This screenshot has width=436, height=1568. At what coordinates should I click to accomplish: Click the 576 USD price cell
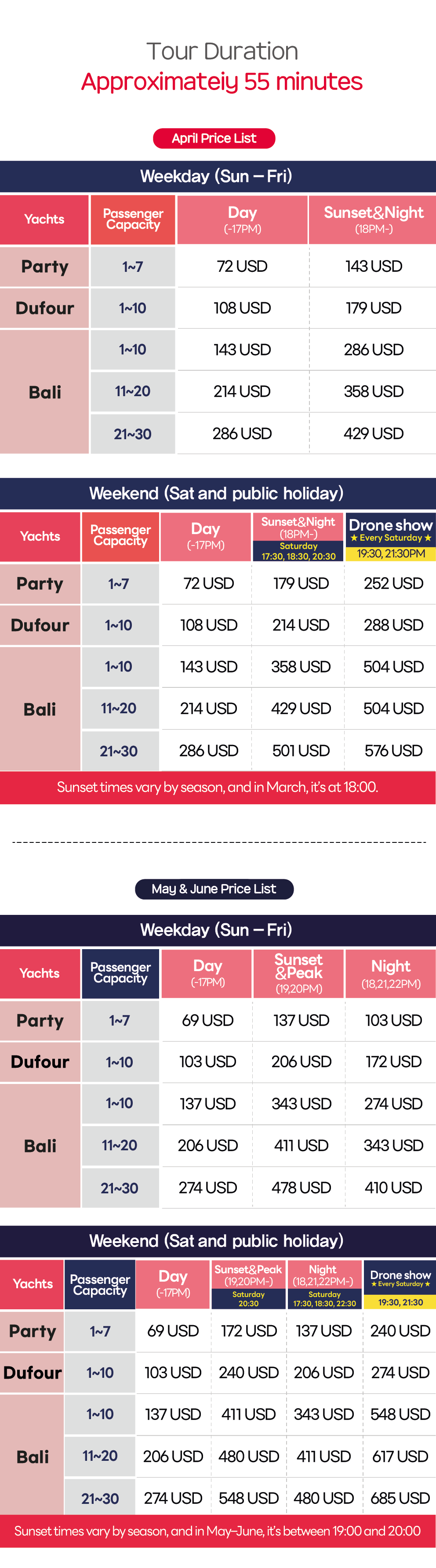[x=393, y=751]
